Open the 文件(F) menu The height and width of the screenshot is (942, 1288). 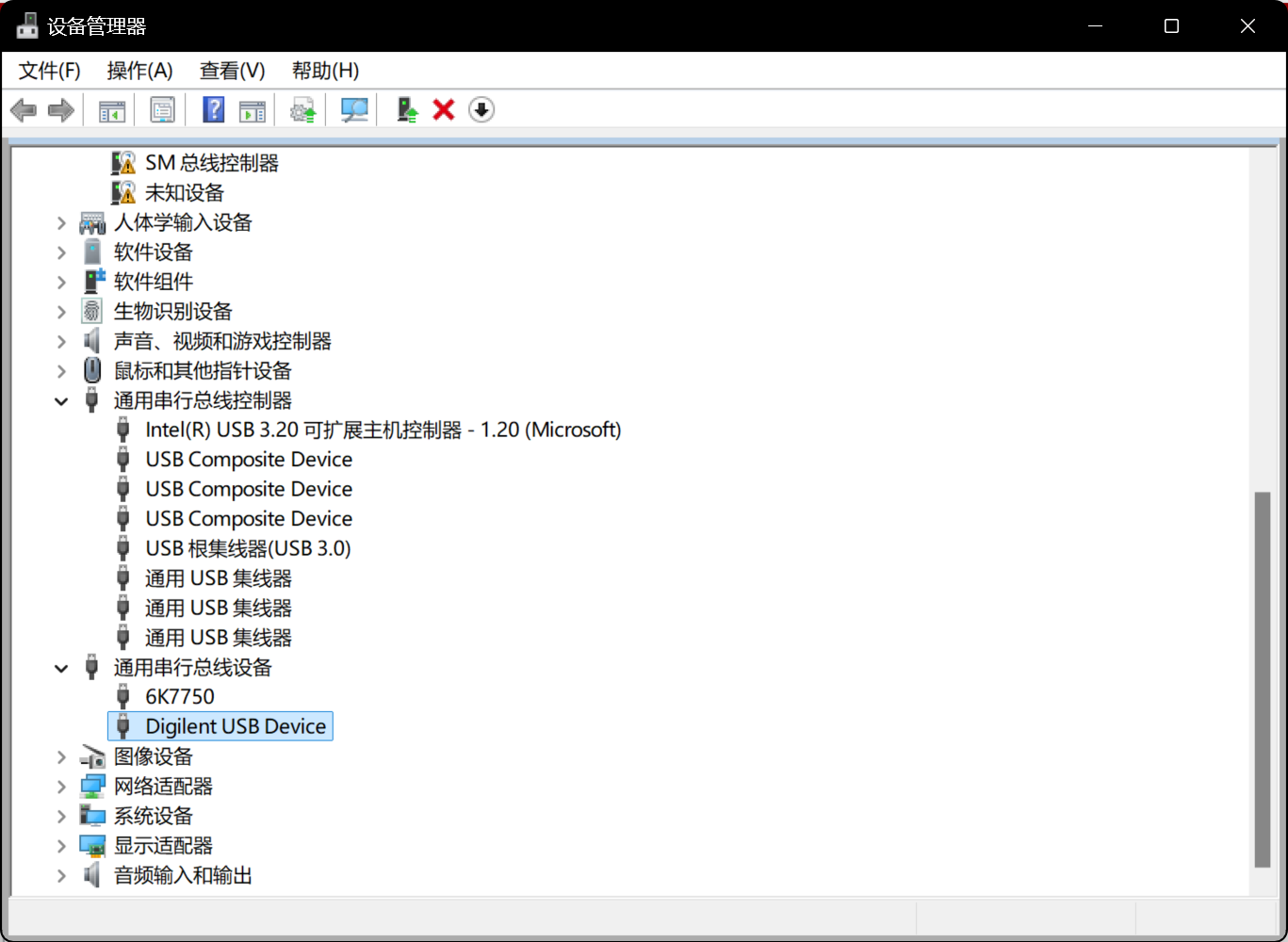click(49, 71)
